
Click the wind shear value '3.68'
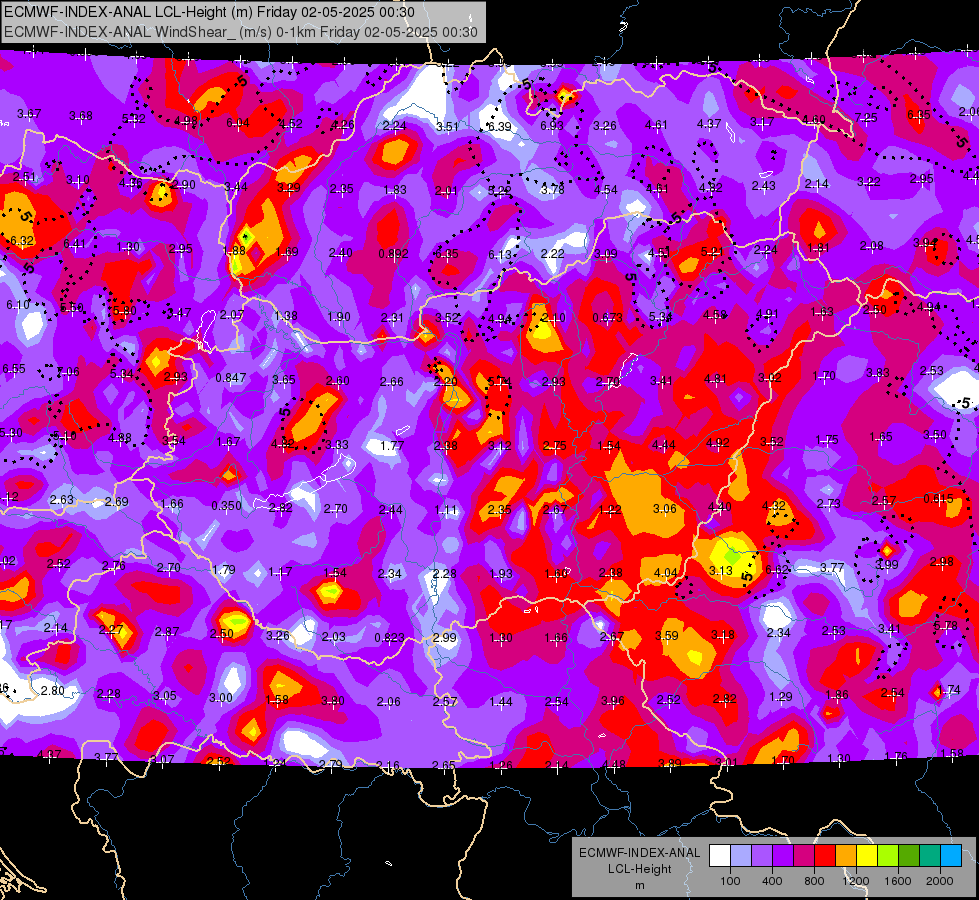(81, 116)
